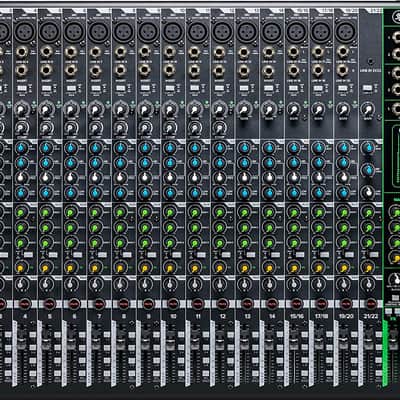Click the white EQ knob on channel 8
This screenshot has height=400, width=400.
click(120, 178)
